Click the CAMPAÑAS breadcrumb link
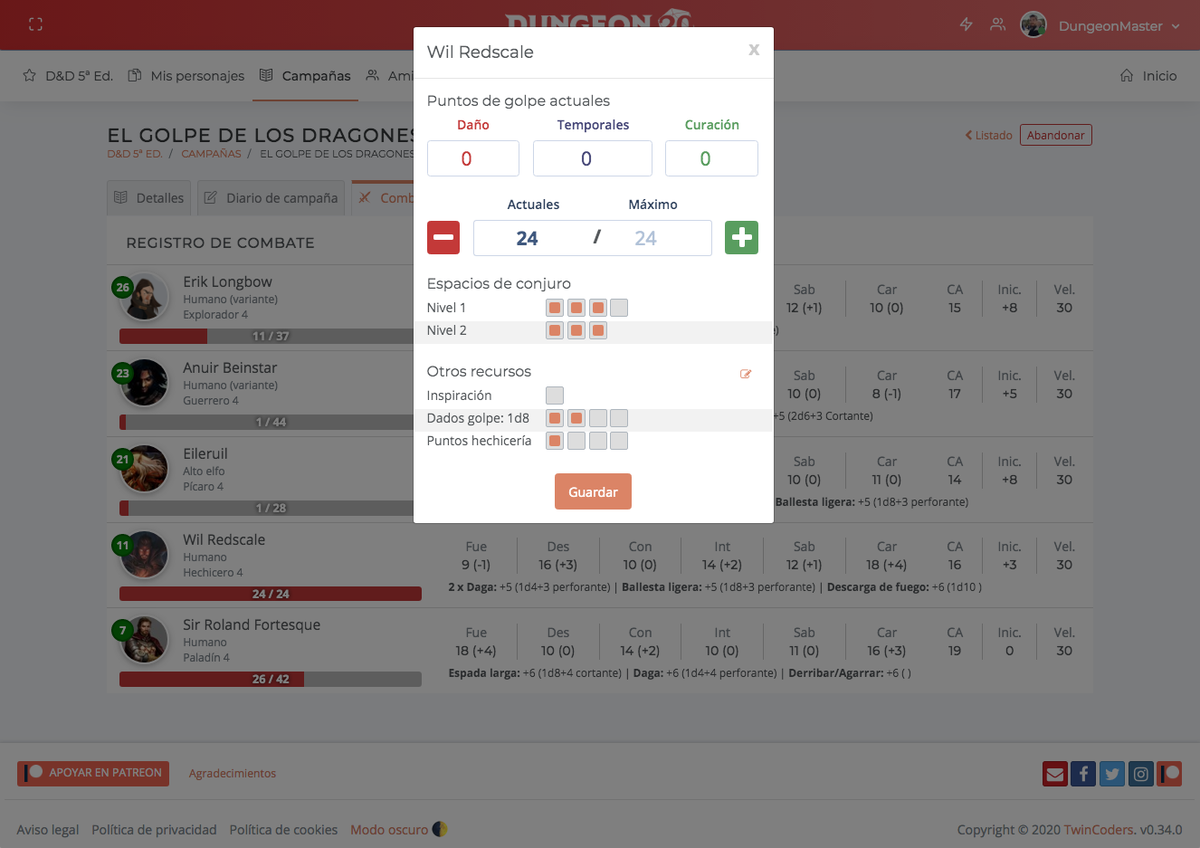This screenshot has width=1200, height=848. pyautogui.click(x=211, y=154)
